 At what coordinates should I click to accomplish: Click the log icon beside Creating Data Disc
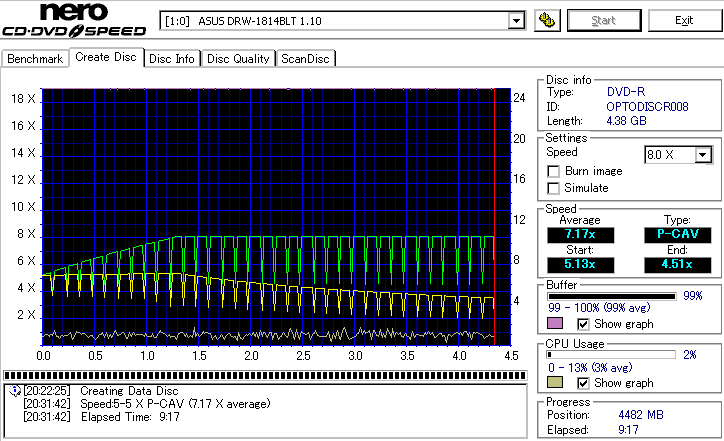point(13,390)
